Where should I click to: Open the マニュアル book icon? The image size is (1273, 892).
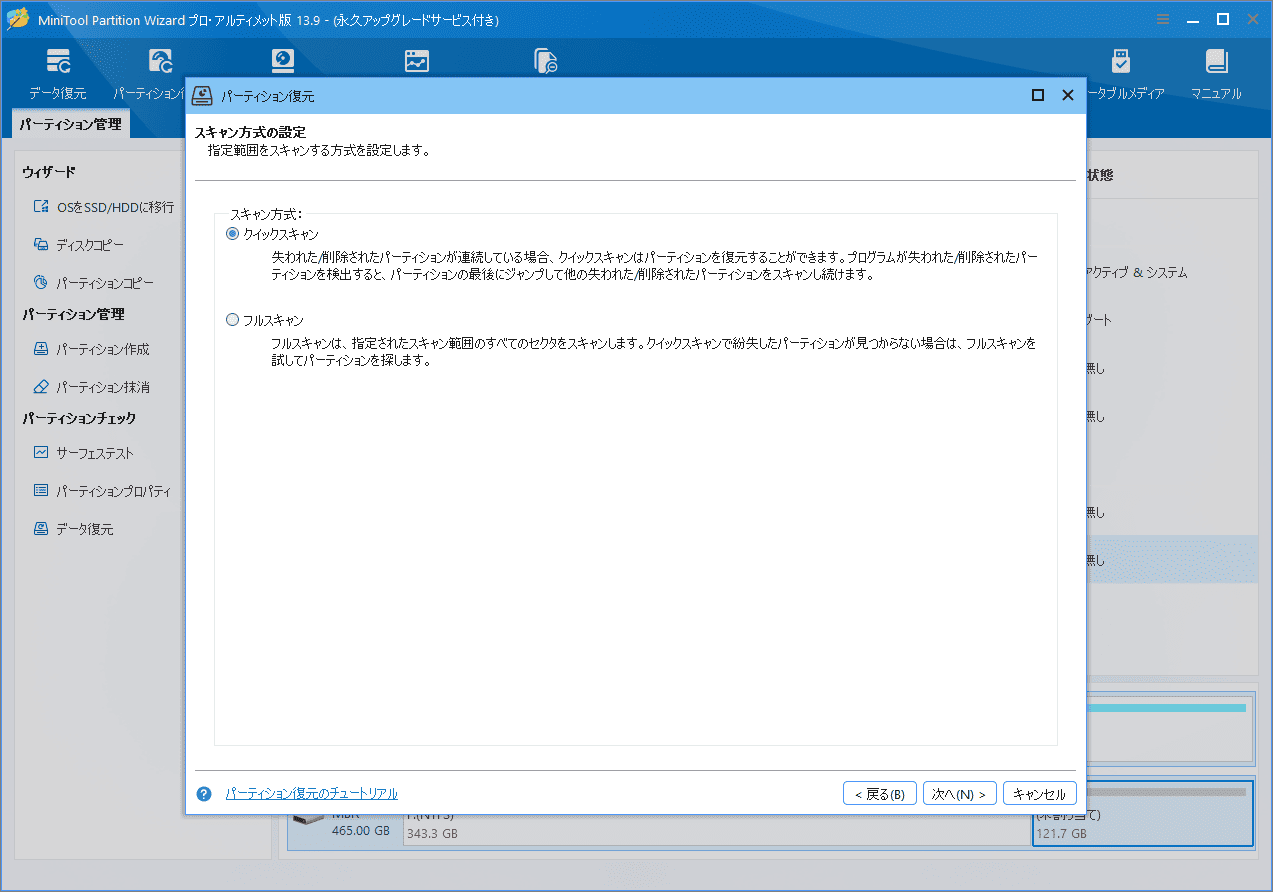coord(1216,75)
